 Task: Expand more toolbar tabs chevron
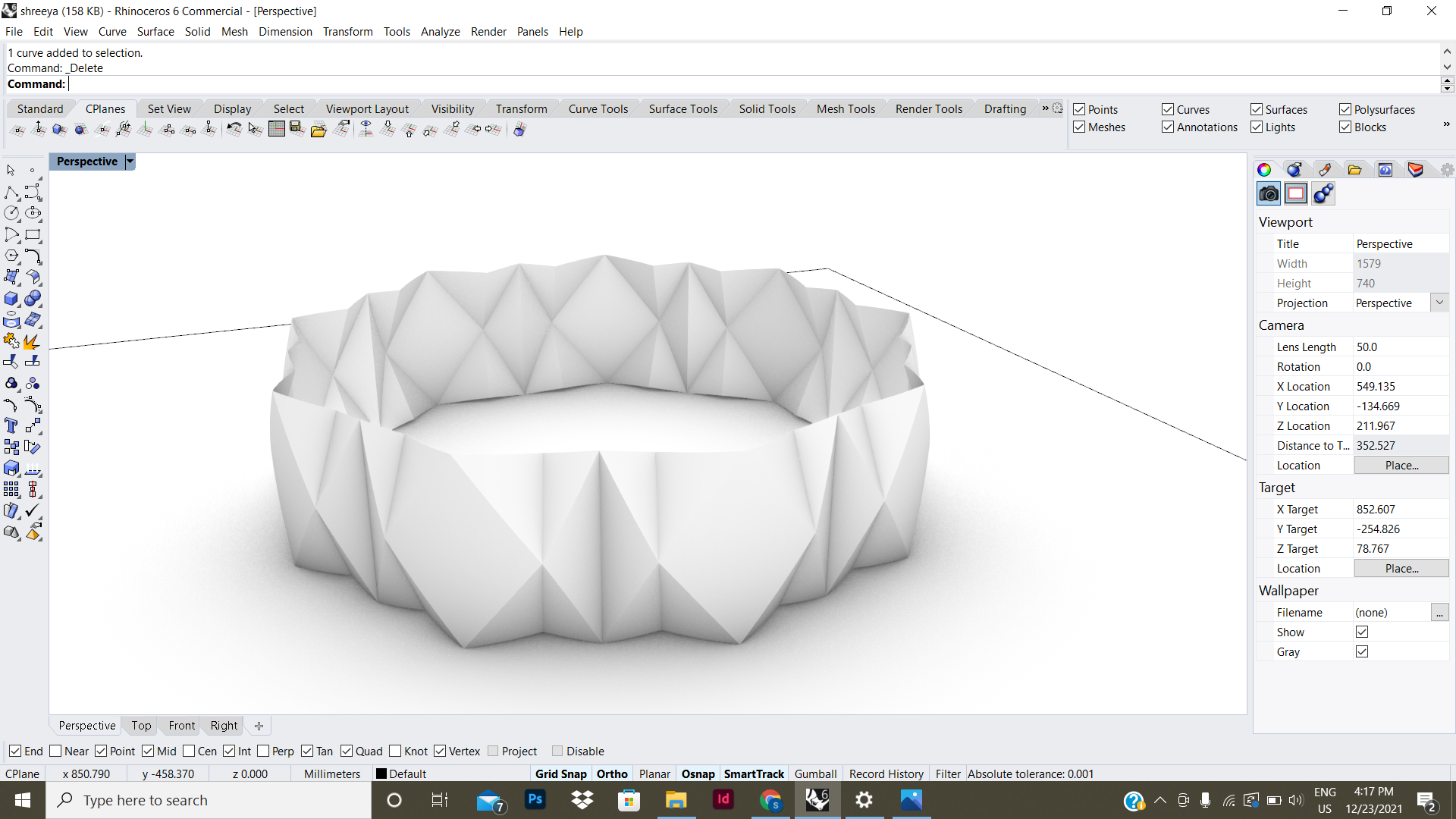pos(1045,108)
